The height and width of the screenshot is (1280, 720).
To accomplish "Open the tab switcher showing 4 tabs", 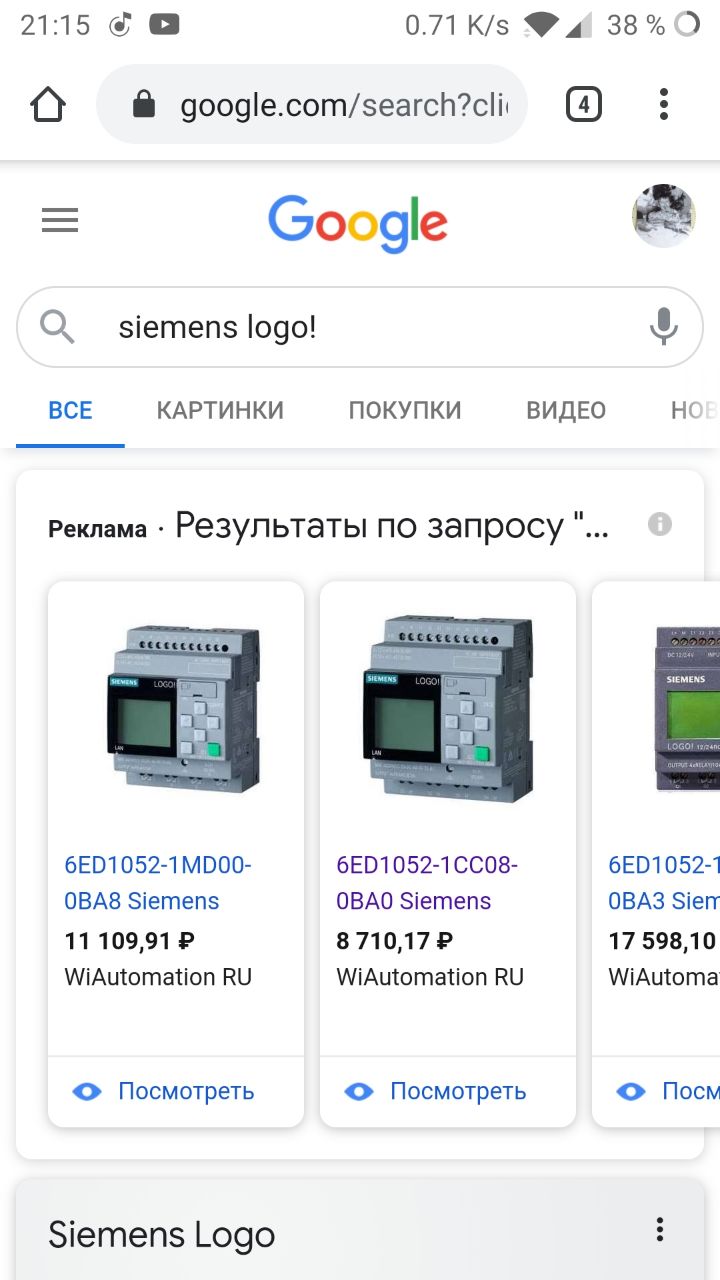I will click(x=584, y=104).
